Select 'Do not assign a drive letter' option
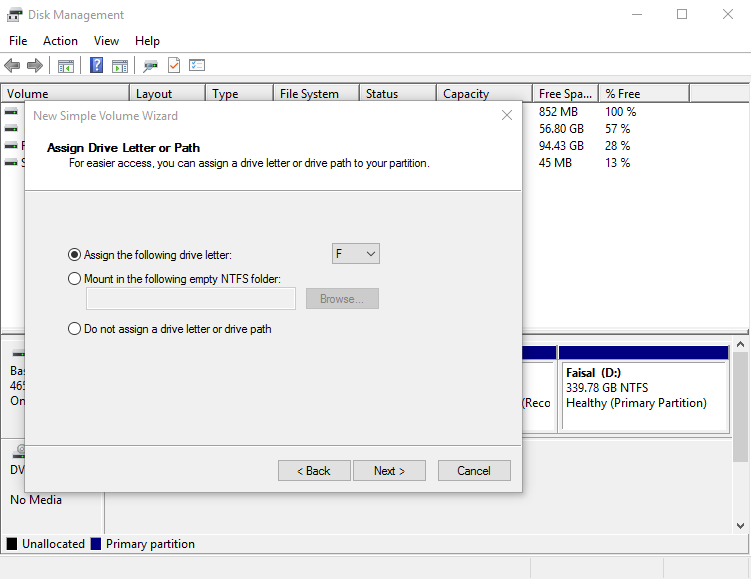 tap(75, 329)
